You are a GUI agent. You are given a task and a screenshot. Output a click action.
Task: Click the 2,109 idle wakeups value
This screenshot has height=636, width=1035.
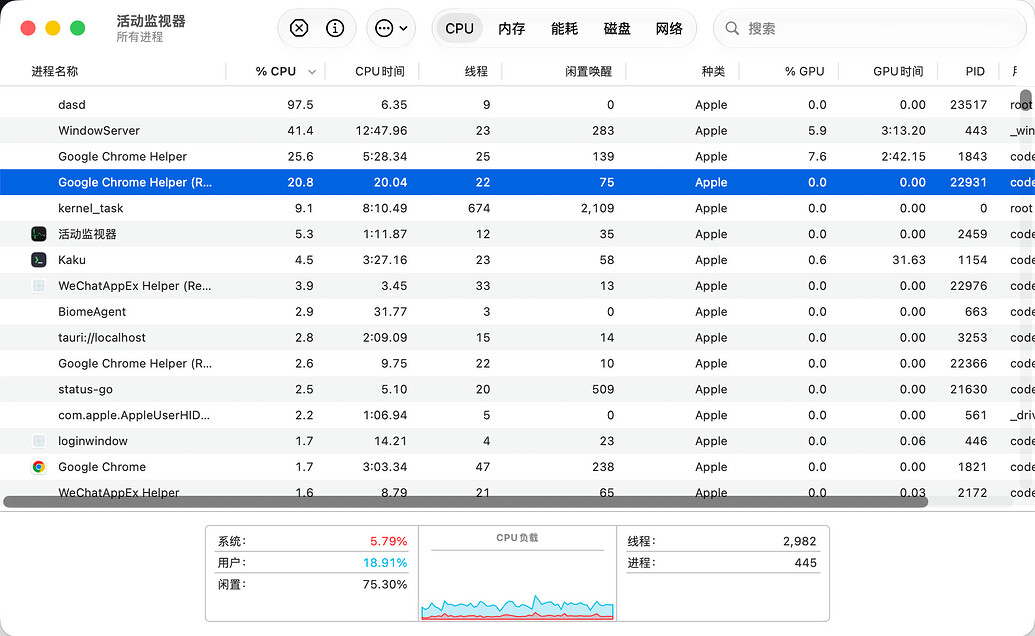point(597,208)
